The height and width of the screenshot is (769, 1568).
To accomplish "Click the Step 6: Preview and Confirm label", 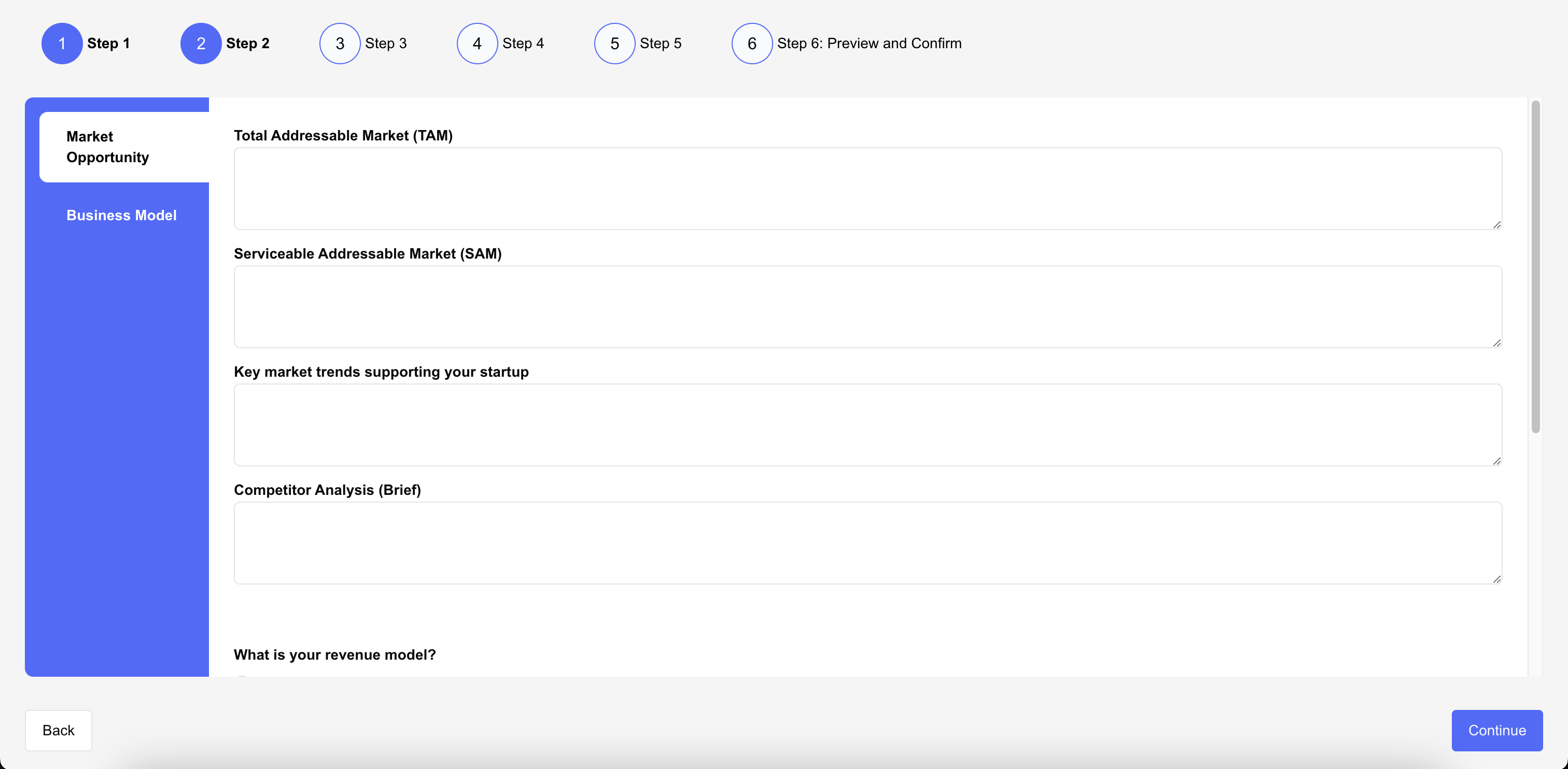I will click(x=869, y=43).
